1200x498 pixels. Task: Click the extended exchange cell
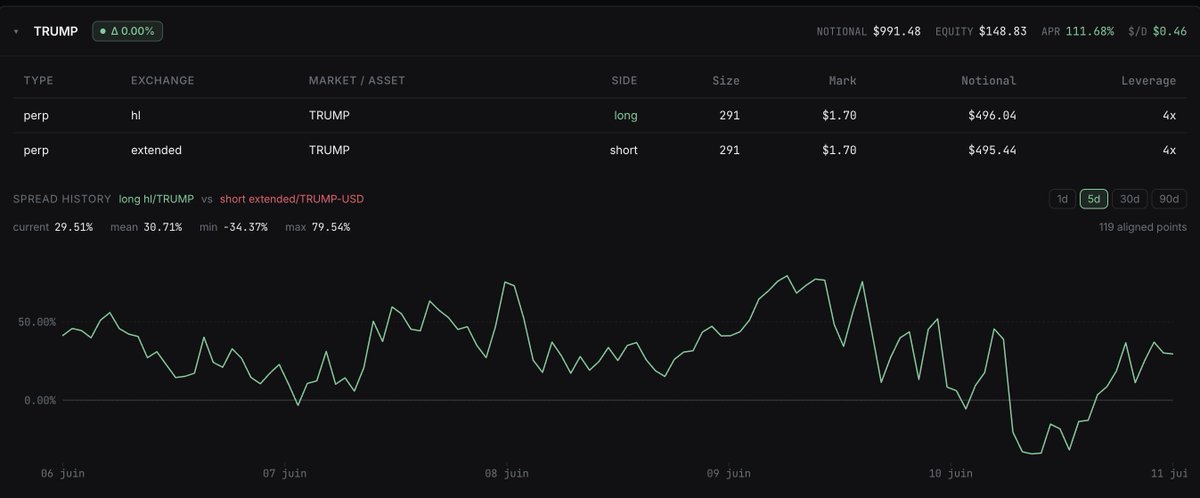(157, 151)
